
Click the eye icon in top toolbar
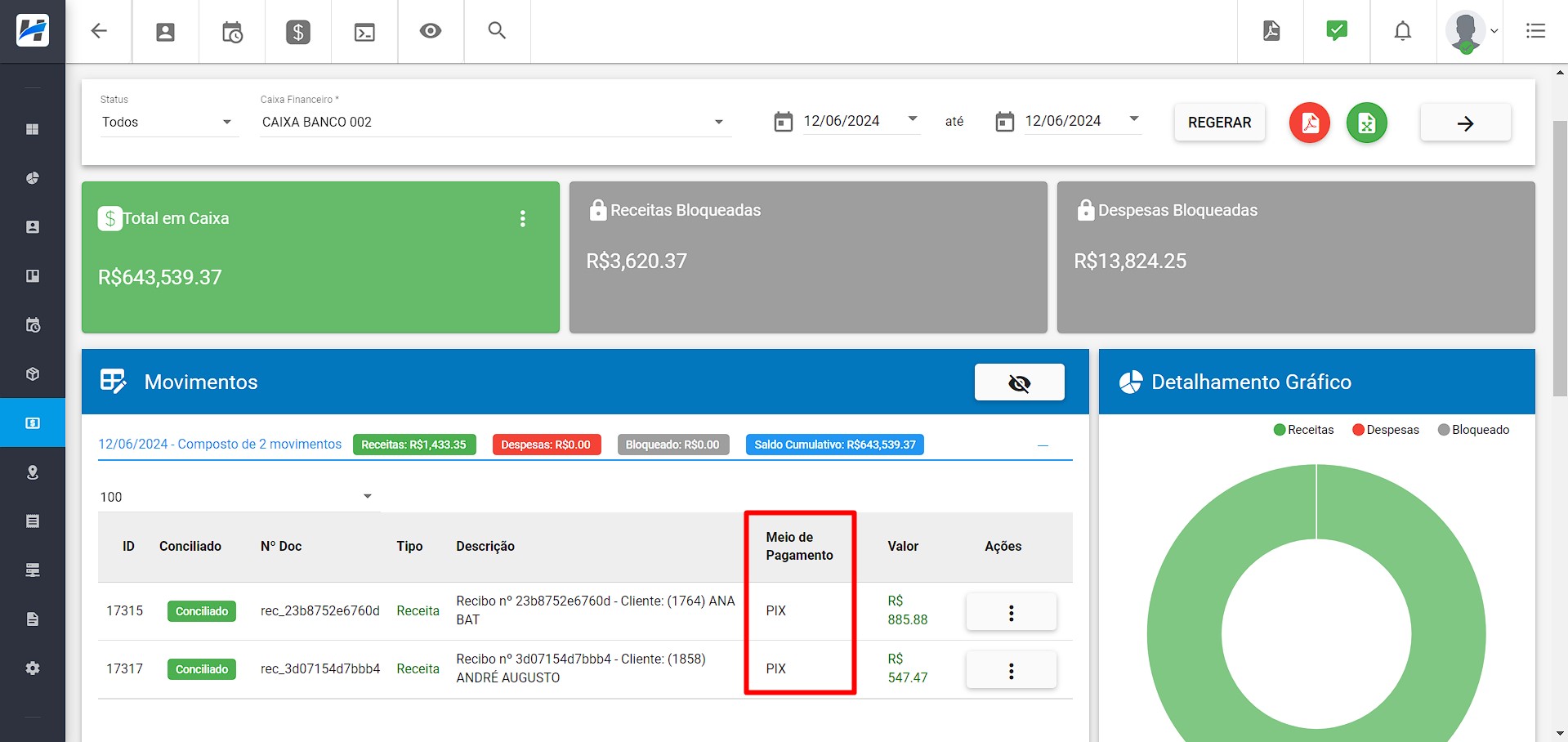(x=431, y=31)
